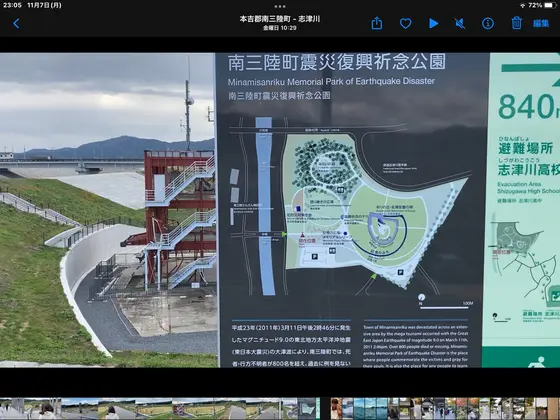Tap the location title 本吉郡南三陸町 - 志津川
This screenshot has height=420, width=560.
click(x=280, y=19)
